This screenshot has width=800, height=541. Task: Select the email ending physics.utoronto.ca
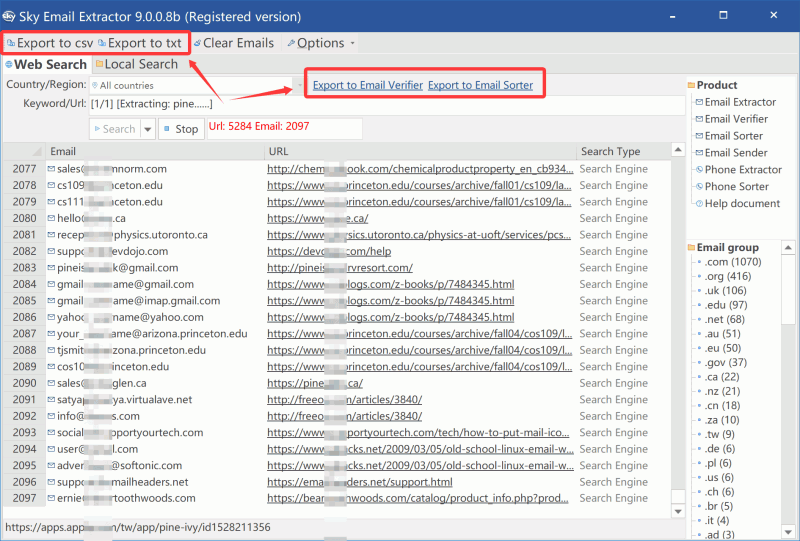pos(132,235)
